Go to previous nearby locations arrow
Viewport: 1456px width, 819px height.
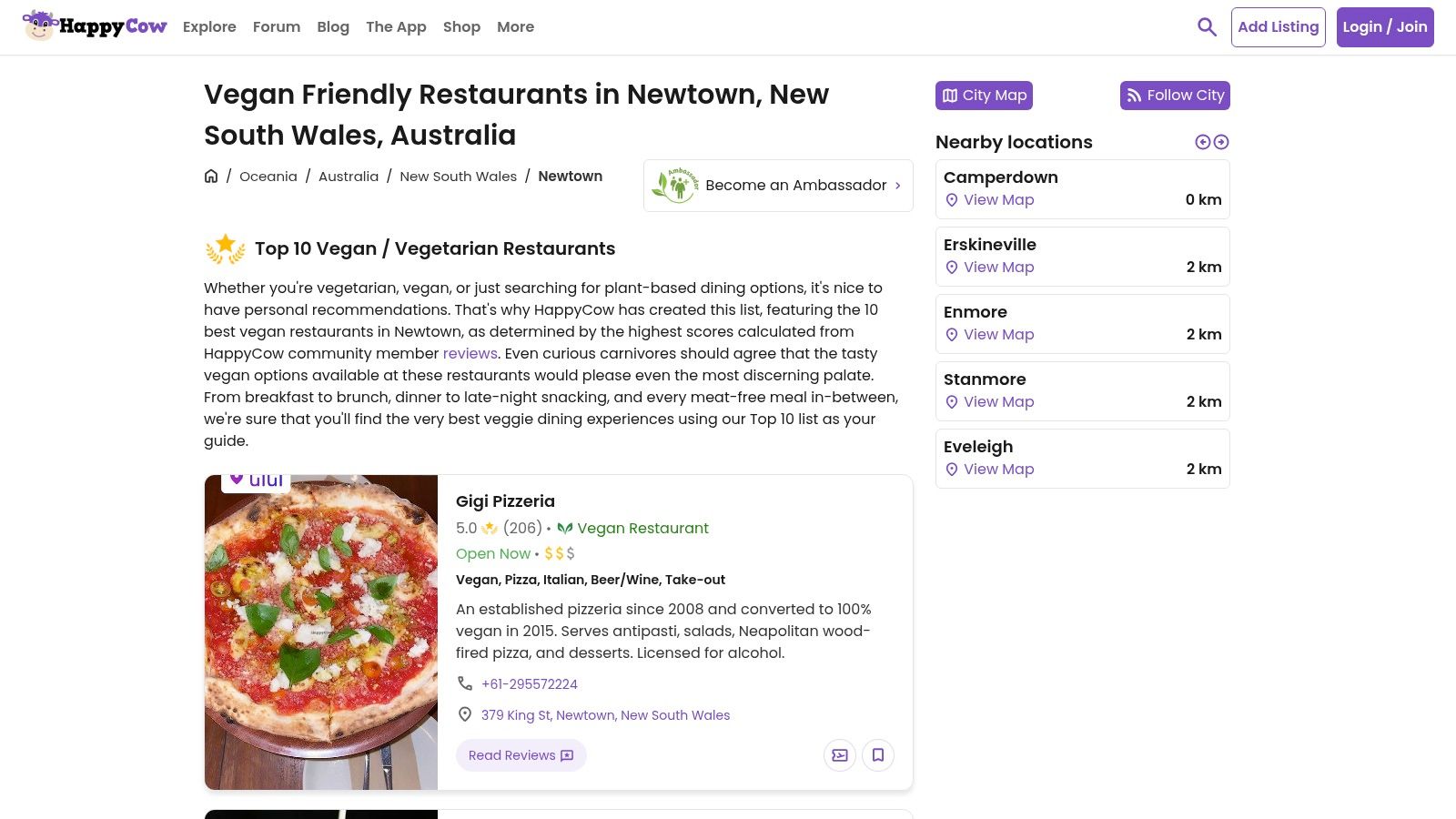[1203, 142]
